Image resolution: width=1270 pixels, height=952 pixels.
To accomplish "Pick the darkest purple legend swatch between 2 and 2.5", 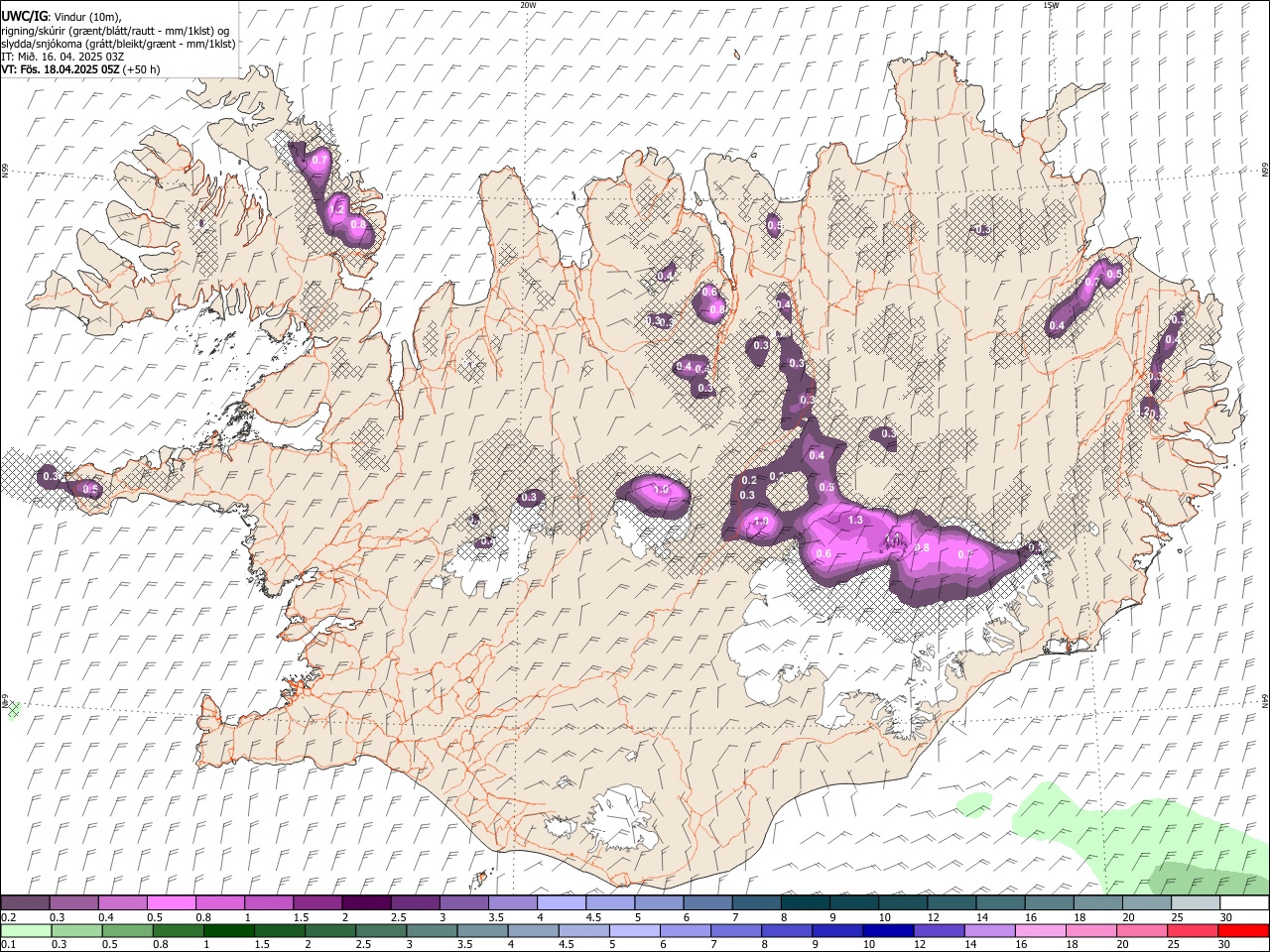I will (365, 903).
